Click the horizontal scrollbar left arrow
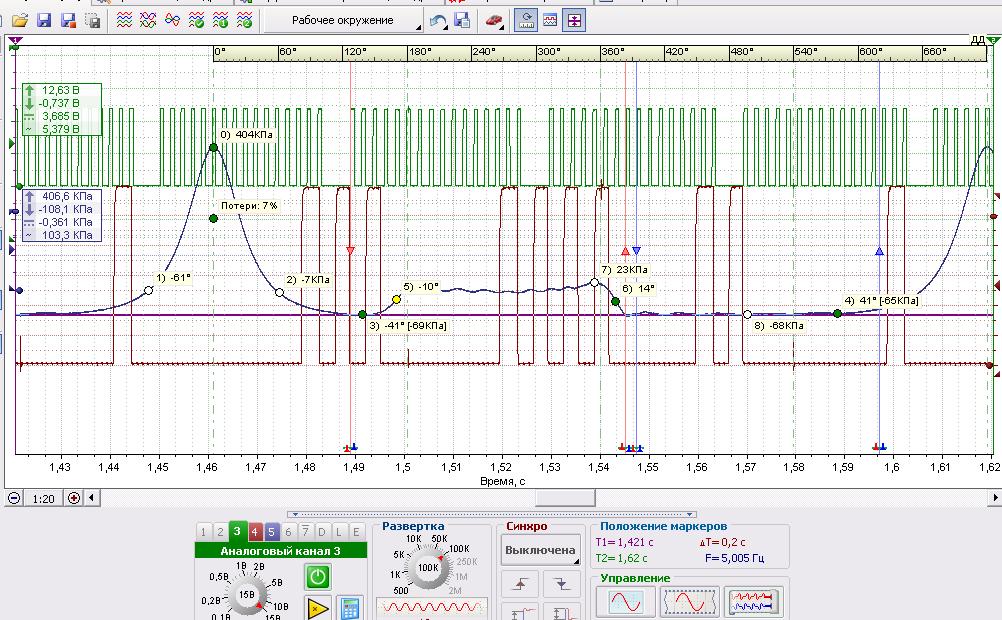Viewport: 1002px width, 620px height. tap(92, 498)
